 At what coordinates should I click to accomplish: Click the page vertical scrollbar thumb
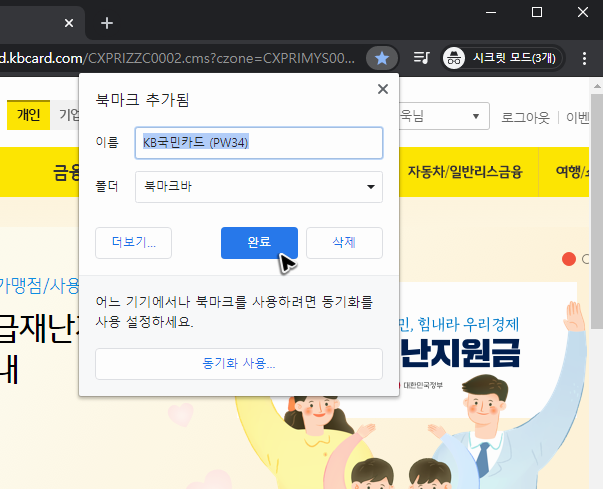596,210
